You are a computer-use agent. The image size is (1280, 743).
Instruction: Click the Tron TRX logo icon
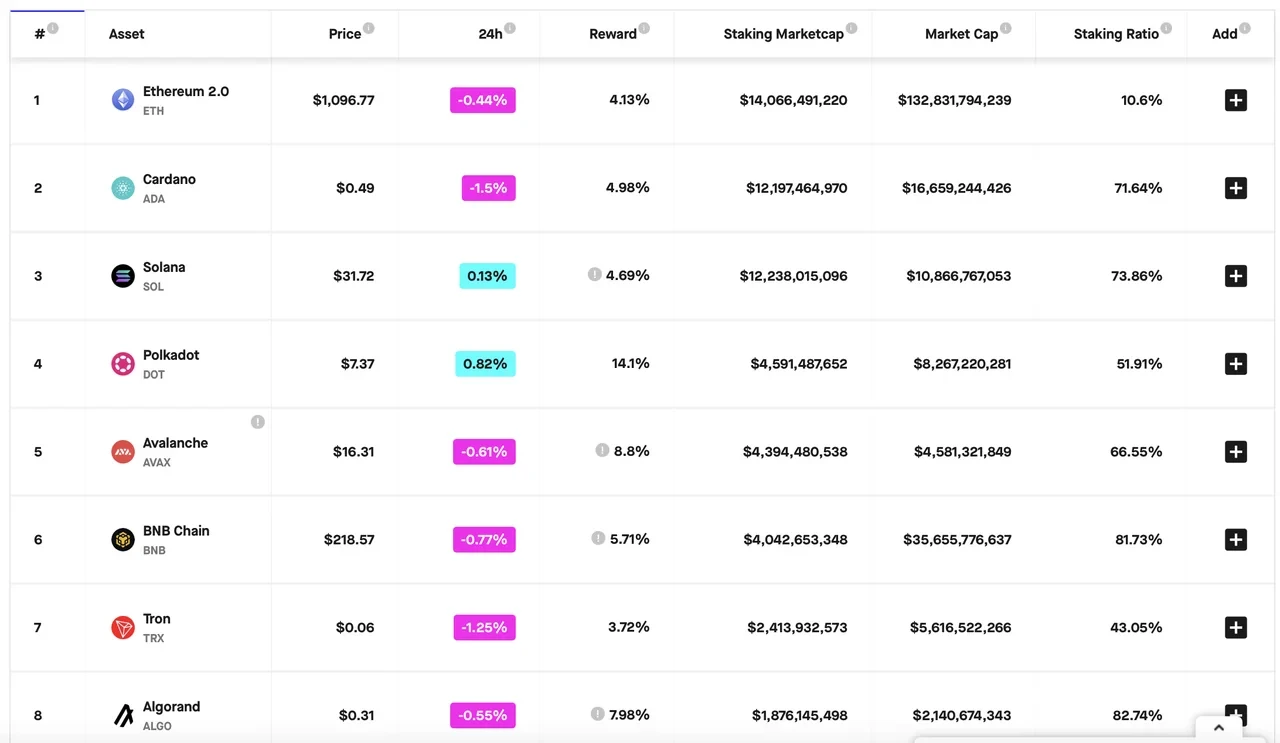[123, 628]
